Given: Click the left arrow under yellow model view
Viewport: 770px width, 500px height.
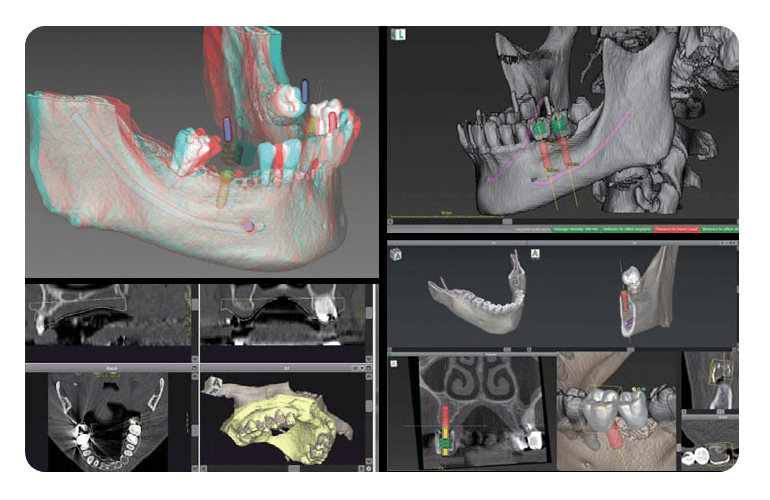Looking at the screenshot, I should [x=204, y=469].
